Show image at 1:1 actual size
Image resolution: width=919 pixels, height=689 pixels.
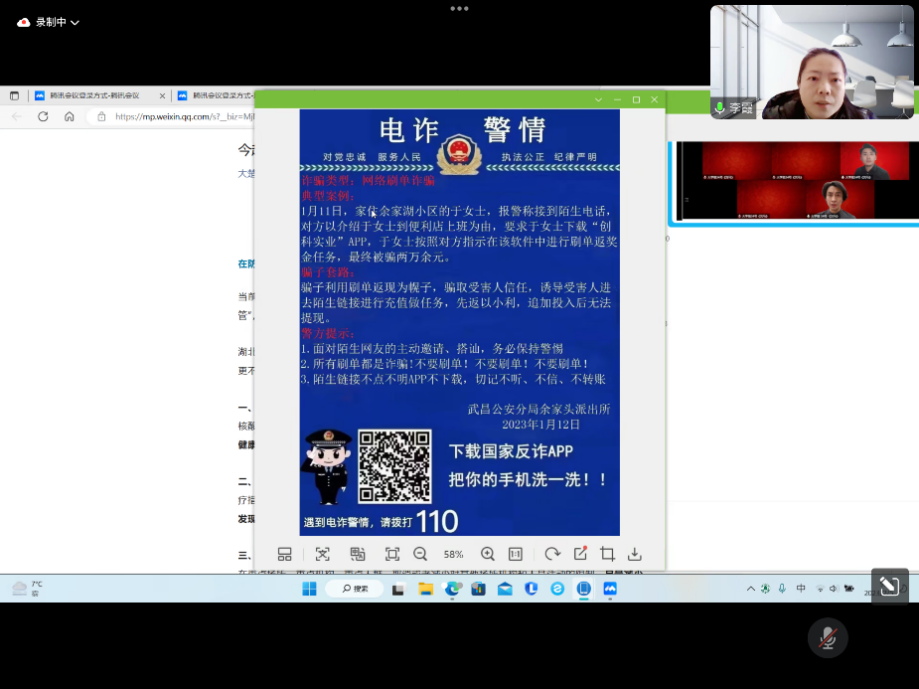coord(515,554)
